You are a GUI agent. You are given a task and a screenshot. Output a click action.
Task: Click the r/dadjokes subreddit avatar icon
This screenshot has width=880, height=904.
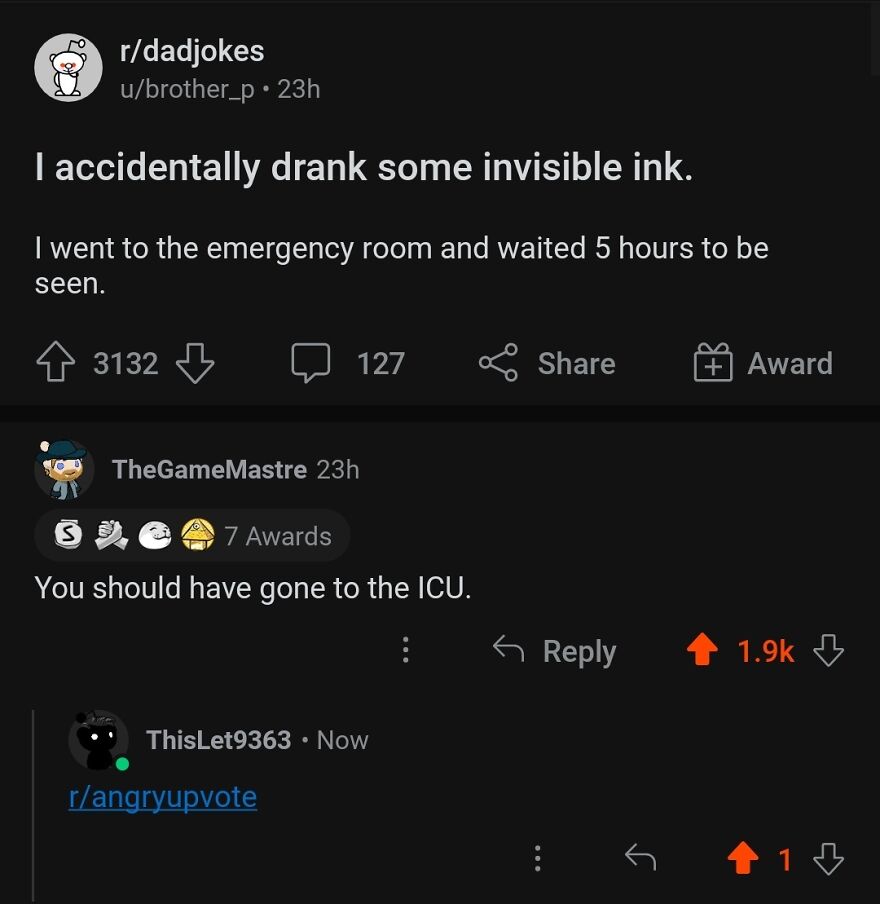[x=70, y=68]
